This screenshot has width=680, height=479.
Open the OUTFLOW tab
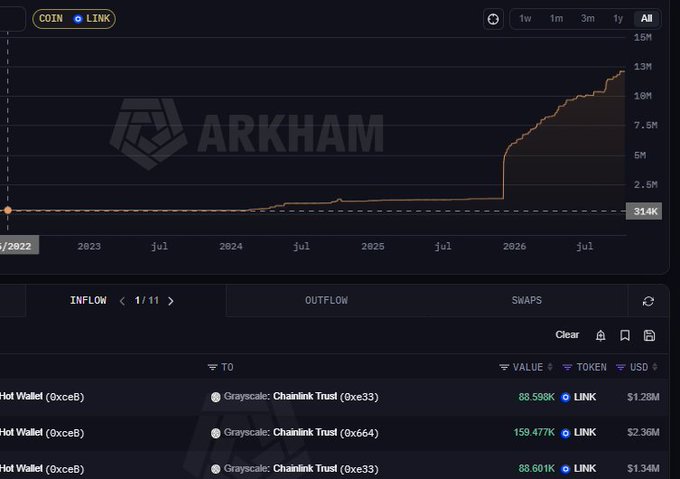pyautogui.click(x=326, y=300)
